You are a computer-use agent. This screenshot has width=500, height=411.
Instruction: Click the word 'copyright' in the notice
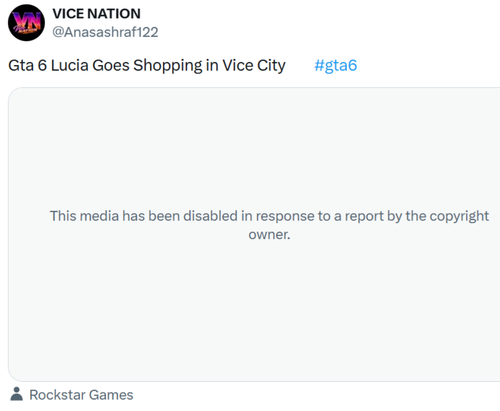[459, 217]
